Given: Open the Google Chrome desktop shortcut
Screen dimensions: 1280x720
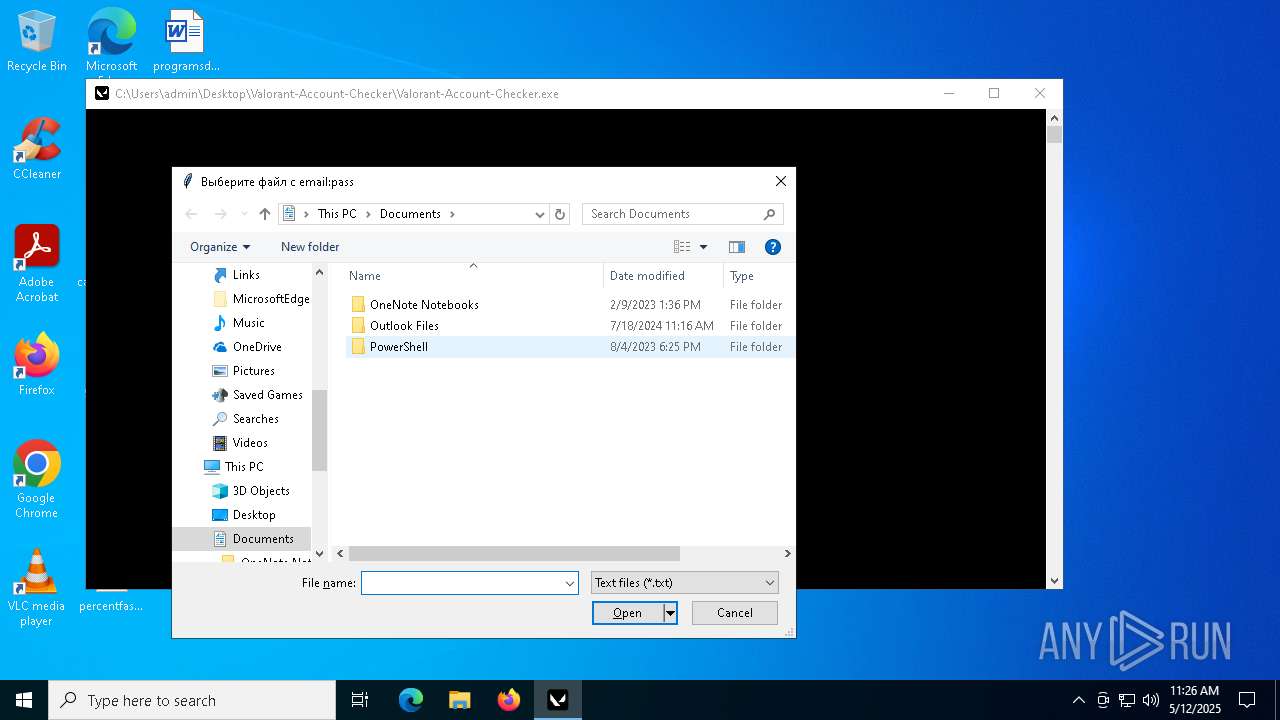Looking at the screenshot, I should tap(37, 480).
